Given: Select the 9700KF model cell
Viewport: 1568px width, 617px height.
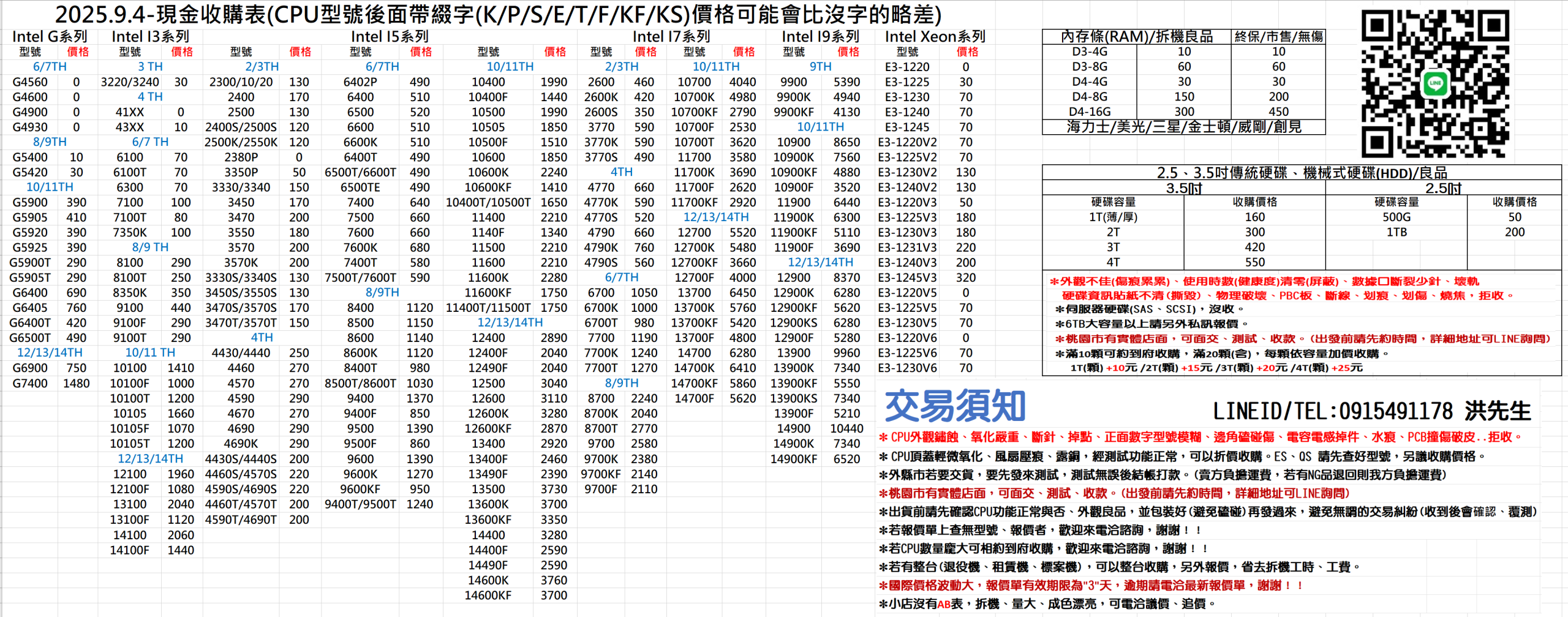Looking at the screenshot, I should pos(601,474).
